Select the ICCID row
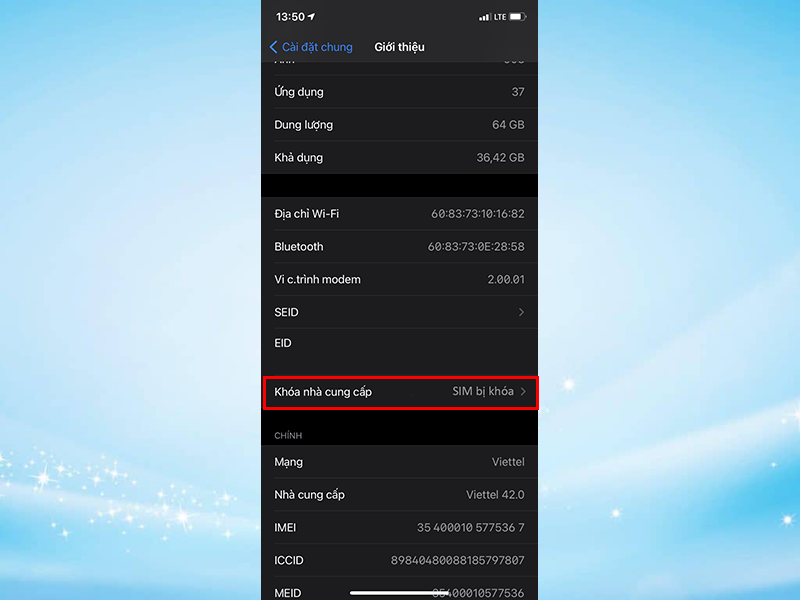Viewport: 800px width, 600px height. pyautogui.click(x=400, y=560)
